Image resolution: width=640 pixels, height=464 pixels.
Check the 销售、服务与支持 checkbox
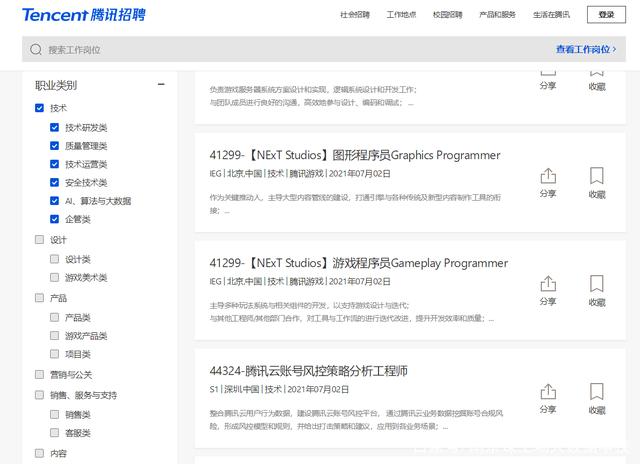click(40, 395)
